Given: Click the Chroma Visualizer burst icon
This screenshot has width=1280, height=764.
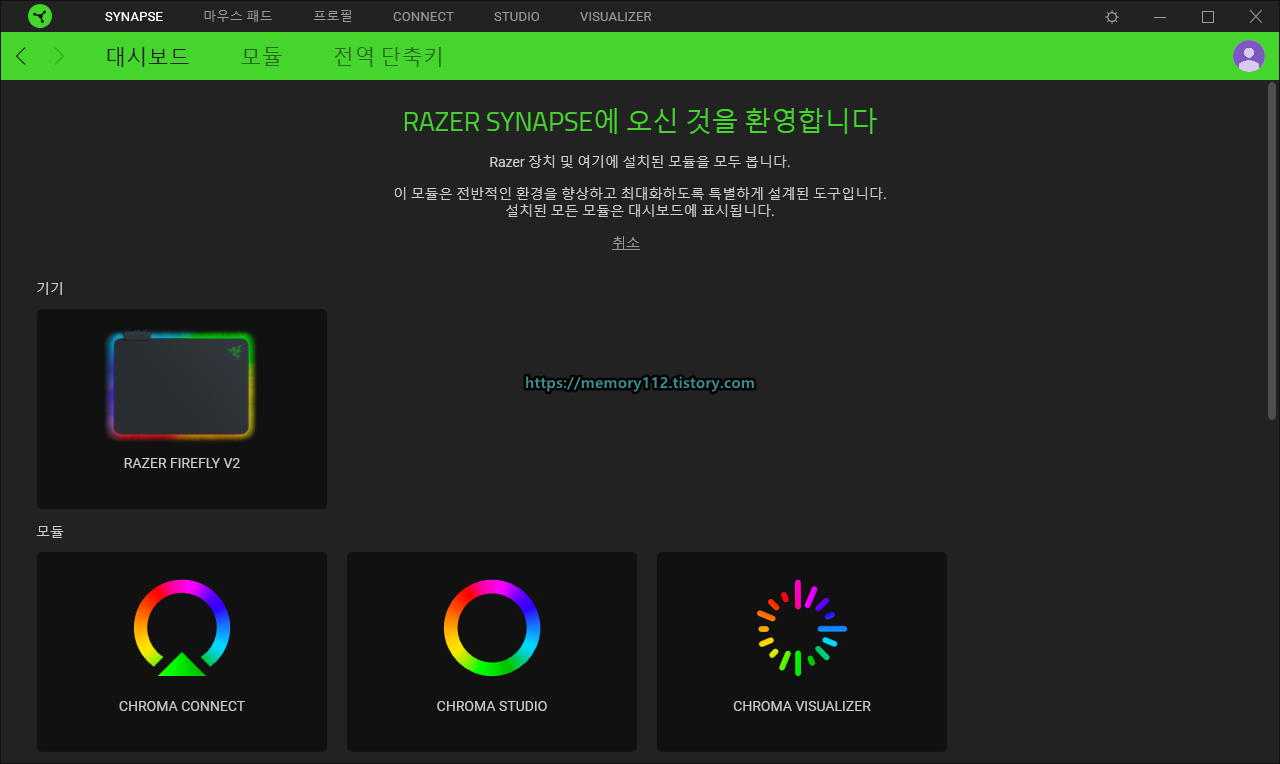Looking at the screenshot, I should pyautogui.click(x=802, y=627).
